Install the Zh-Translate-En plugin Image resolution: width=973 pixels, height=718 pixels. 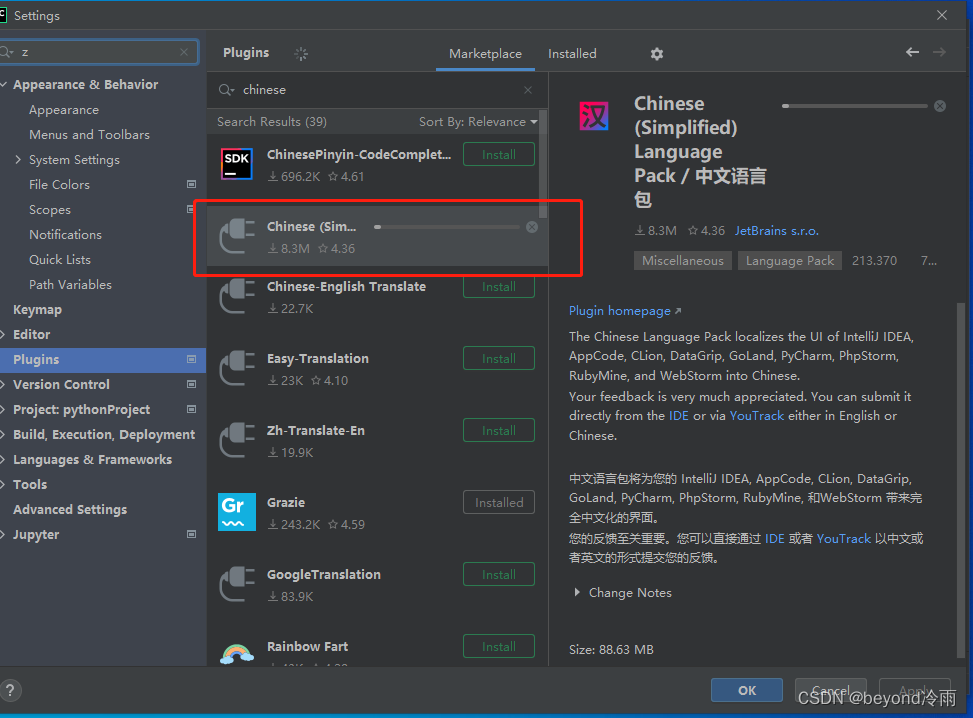point(499,431)
